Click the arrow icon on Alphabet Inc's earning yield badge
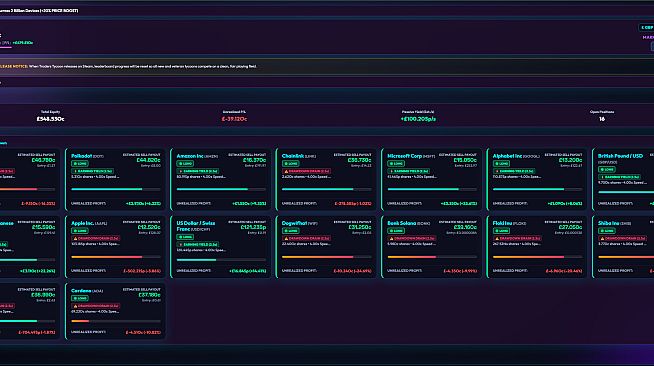The height and width of the screenshot is (366, 654). (497, 171)
